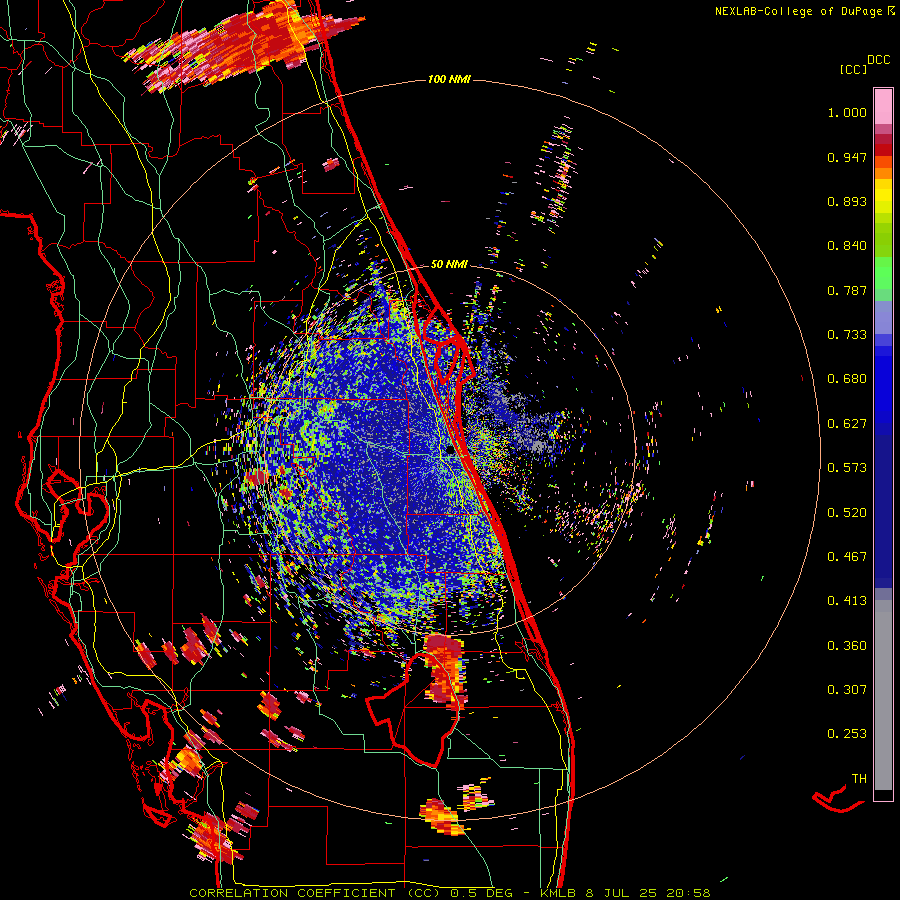Select the 0.893 scale value
The width and height of the screenshot is (900, 900).
(847, 201)
